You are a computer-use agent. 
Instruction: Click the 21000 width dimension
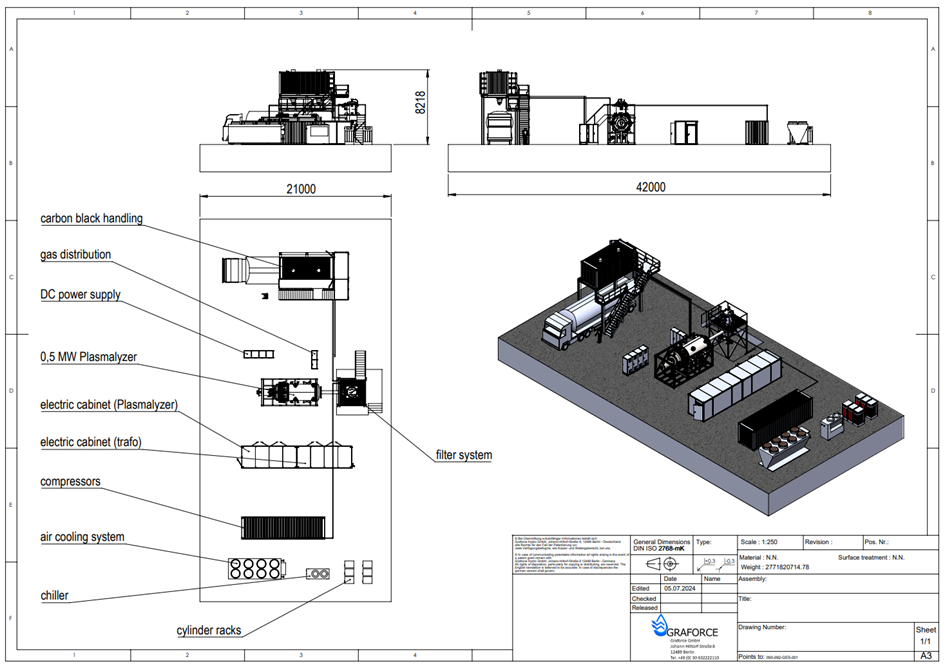(300, 189)
